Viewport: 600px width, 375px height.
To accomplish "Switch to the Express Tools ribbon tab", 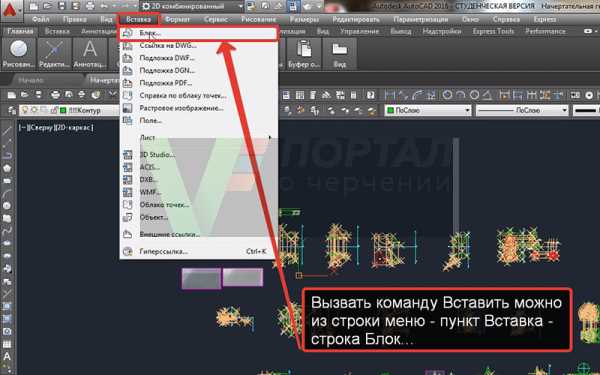I will click(x=493, y=31).
